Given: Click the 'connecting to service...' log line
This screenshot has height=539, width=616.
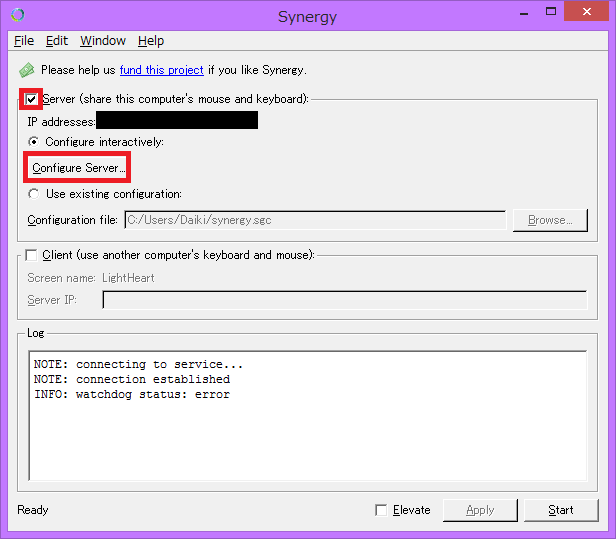Looking at the screenshot, I should tap(138, 364).
